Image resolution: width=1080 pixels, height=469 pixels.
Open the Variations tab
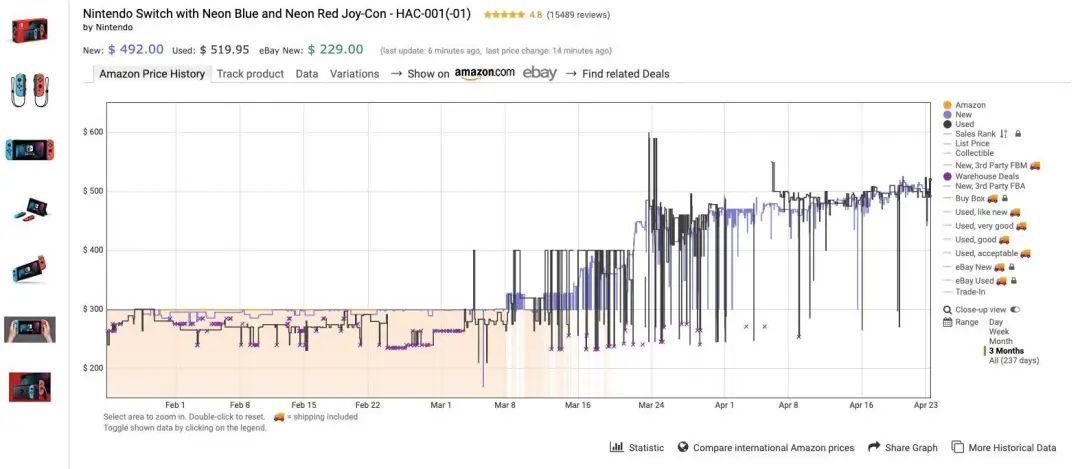pyautogui.click(x=354, y=74)
